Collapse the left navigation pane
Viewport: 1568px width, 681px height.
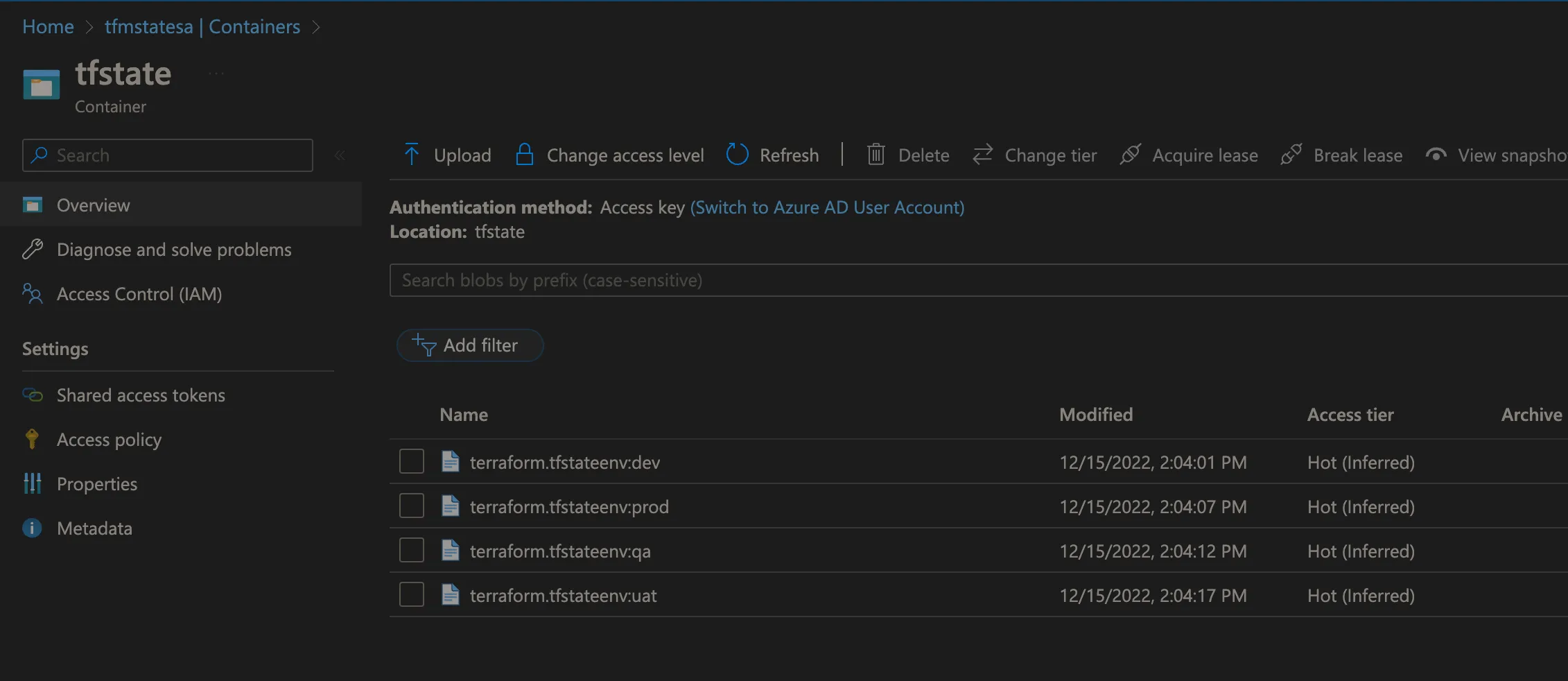[340, 155]
